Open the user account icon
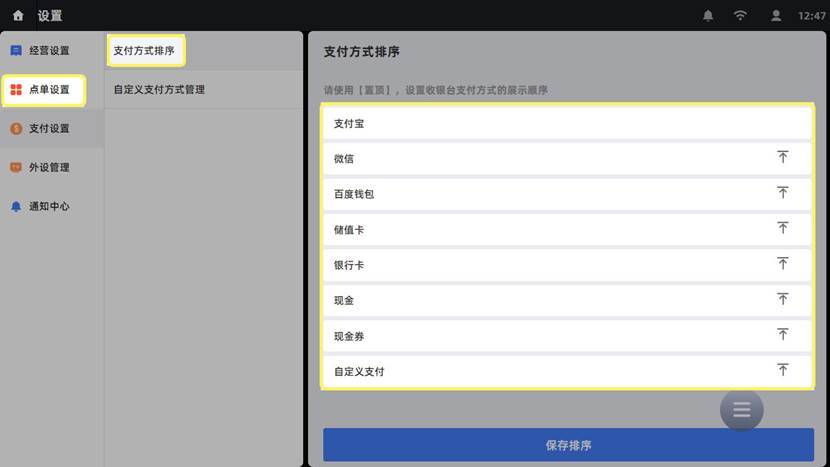This screenshot has width=830, height=467. pos(775,16)
